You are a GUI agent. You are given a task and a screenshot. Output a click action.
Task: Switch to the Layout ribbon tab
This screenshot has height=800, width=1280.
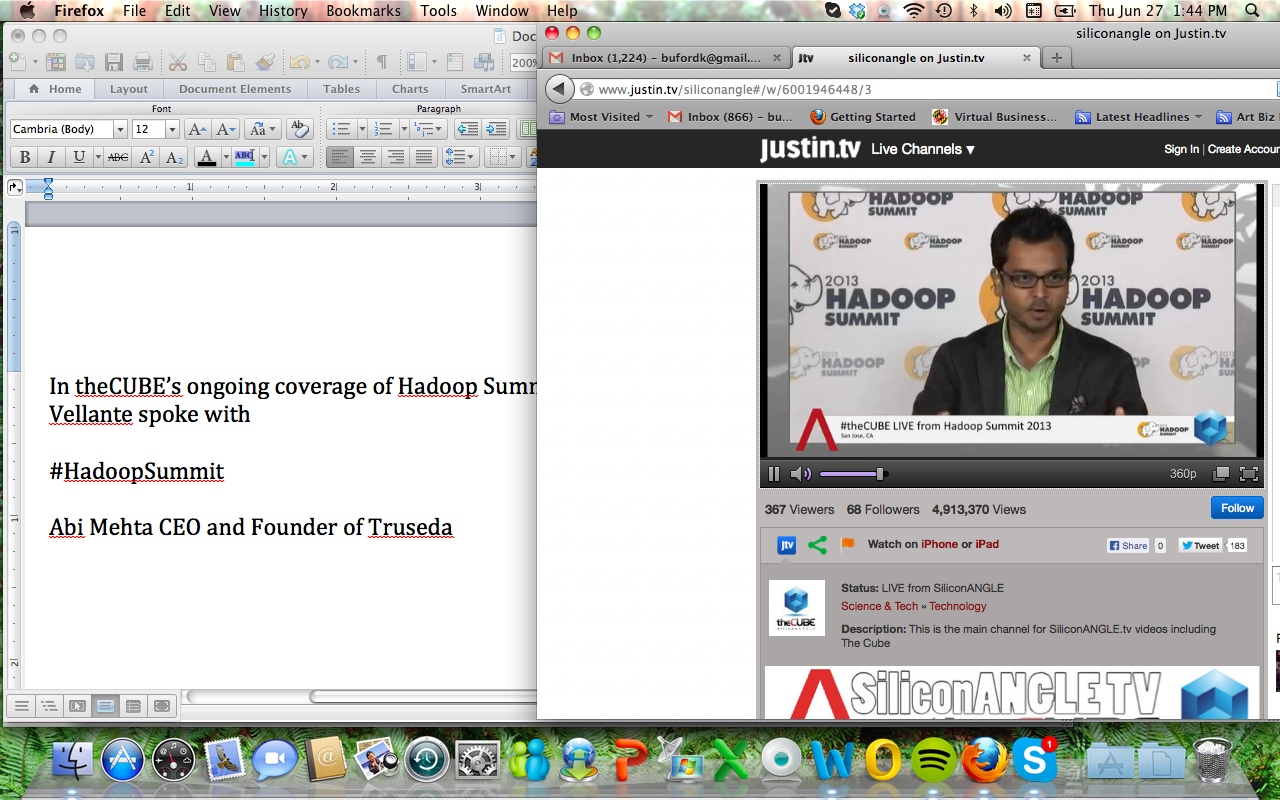[129, 89]
